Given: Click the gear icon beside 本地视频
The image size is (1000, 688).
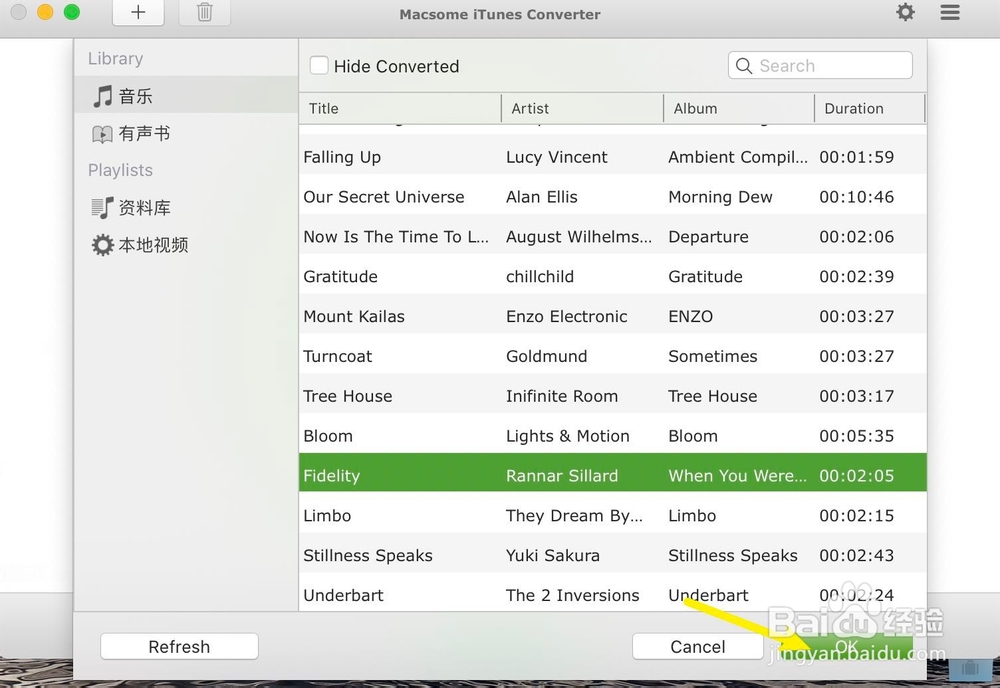Looking at the screenshot, I should click(x=103, y=244).
